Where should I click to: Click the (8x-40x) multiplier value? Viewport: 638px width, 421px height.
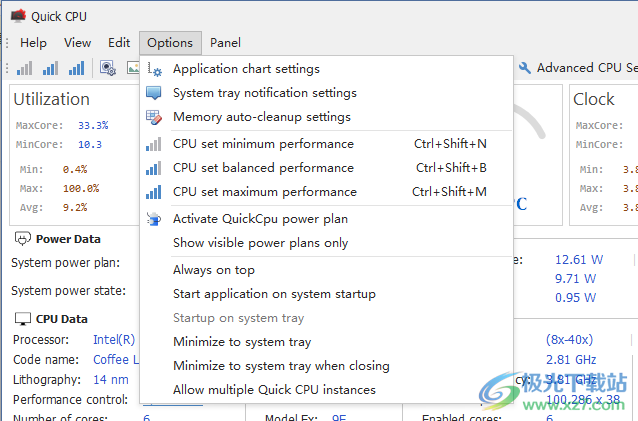point(570,340)
